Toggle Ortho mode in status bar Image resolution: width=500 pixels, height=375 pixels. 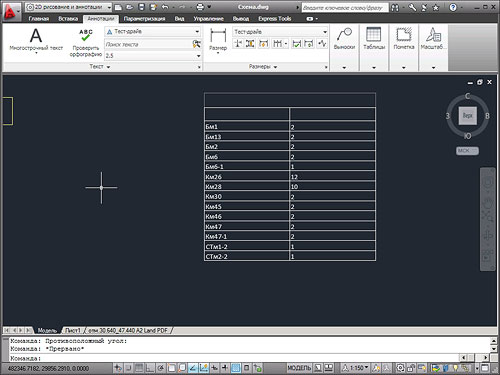150,368
